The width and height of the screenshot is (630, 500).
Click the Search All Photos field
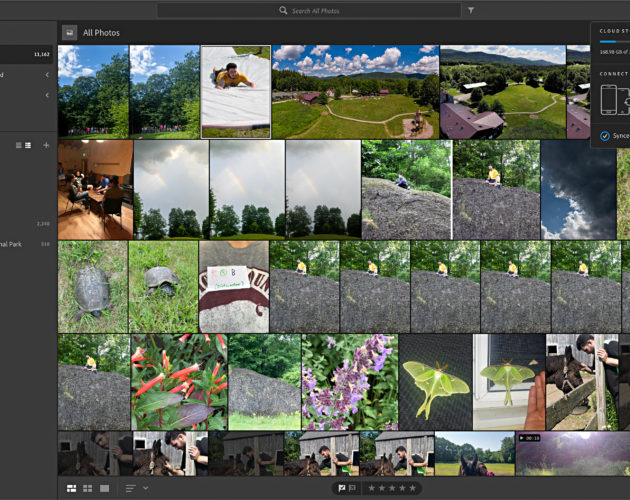click(309, 10)
